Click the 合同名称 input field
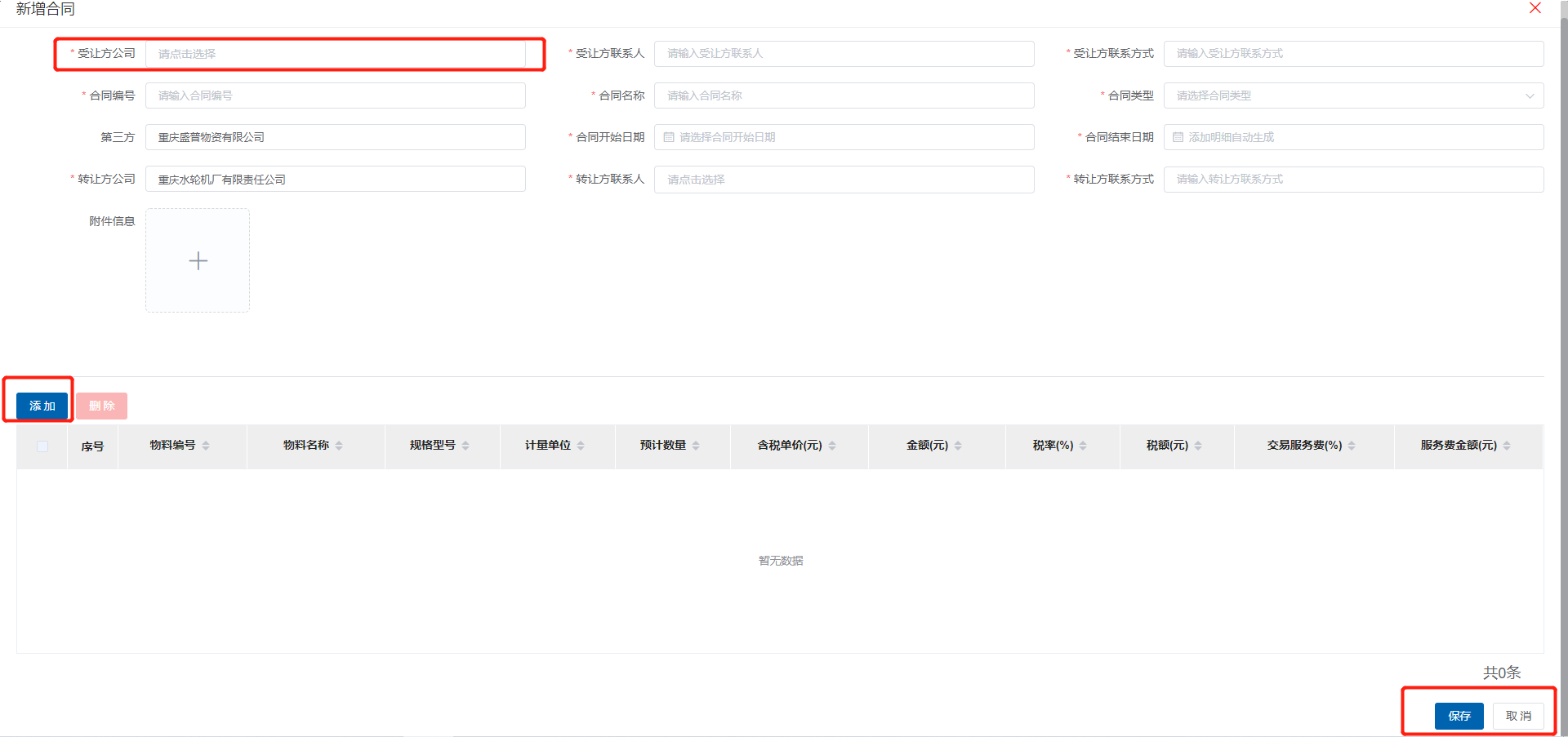 844,95
